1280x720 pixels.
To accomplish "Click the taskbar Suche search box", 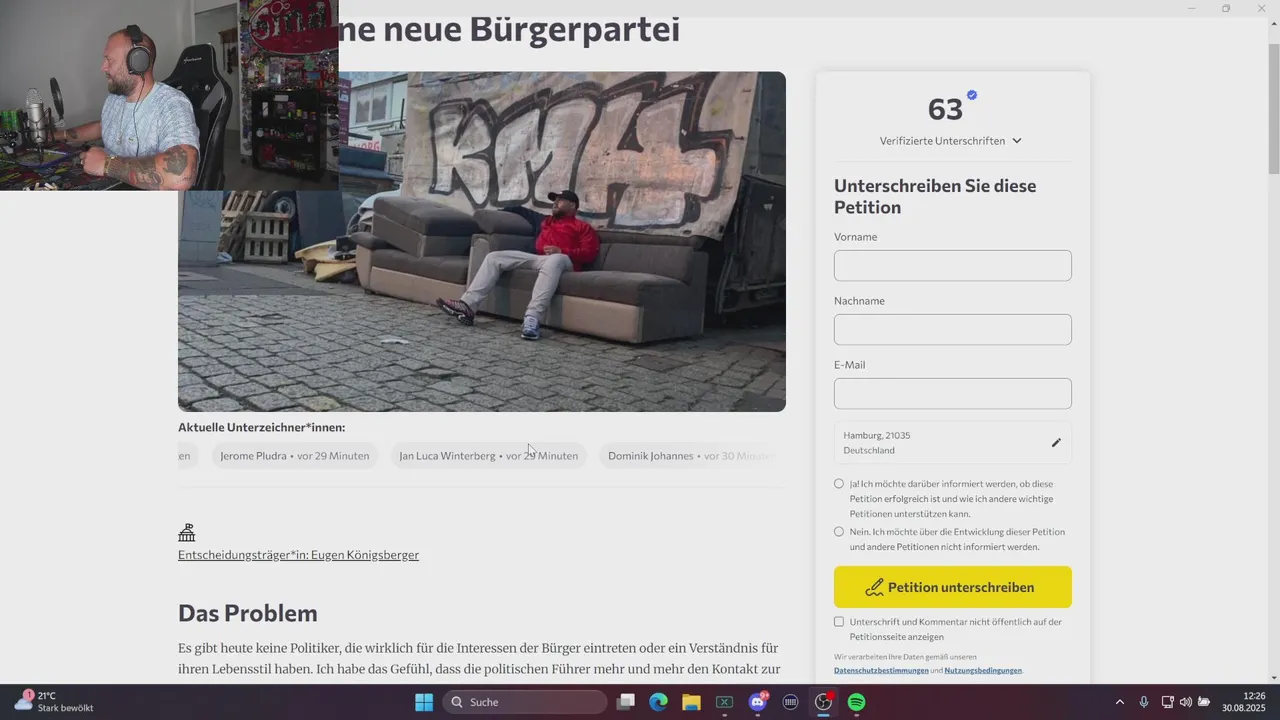I will tap(524, 702).
